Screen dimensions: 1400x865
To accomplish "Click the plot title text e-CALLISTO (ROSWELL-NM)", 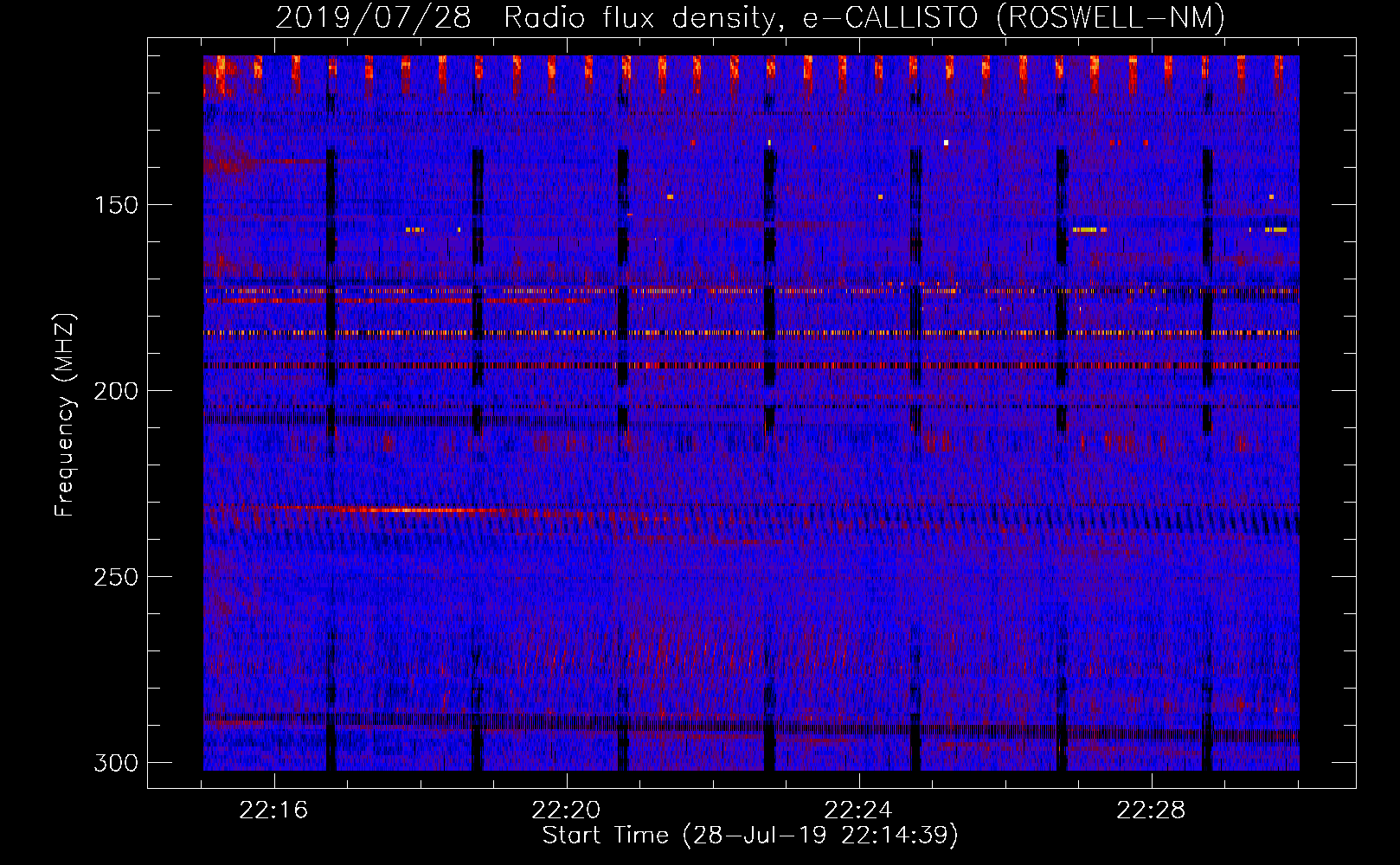I will point(1014,17).
